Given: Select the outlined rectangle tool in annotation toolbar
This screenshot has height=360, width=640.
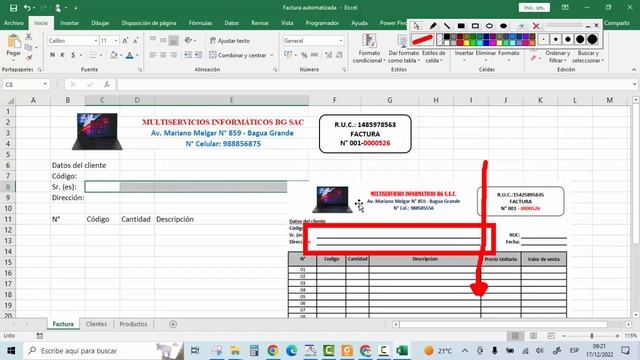Looking at the screenshot, I should (x=475, y=26).
